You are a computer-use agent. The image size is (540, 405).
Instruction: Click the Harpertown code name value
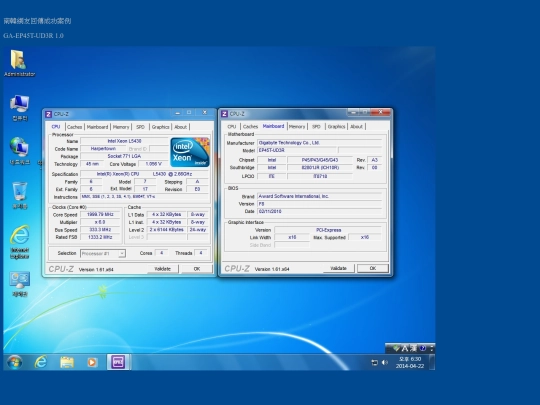click(x=103, y=149)
